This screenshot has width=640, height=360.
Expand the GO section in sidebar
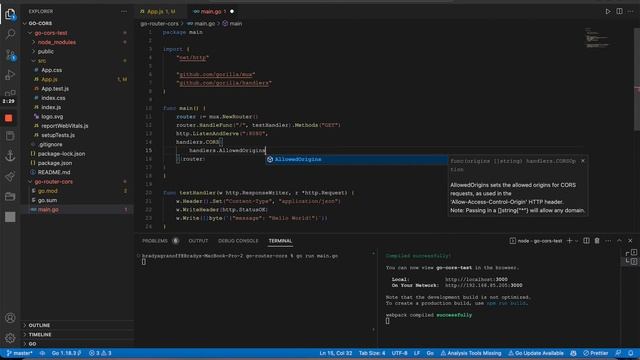78,344
